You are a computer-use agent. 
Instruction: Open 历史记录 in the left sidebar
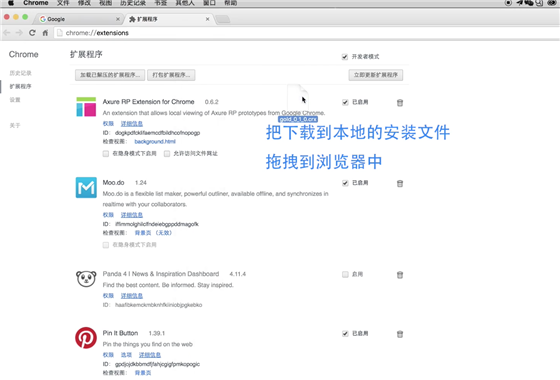pos(20,73)
